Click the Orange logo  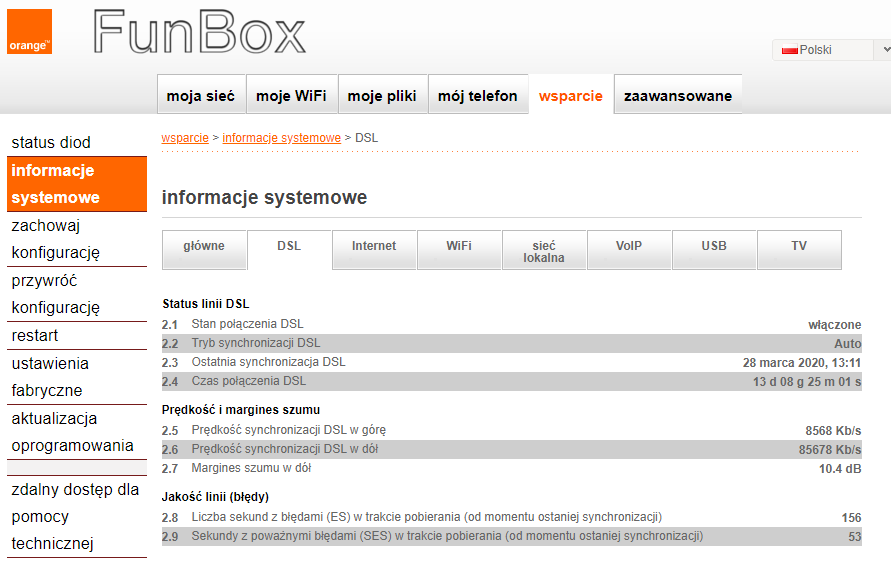[30, 32]
